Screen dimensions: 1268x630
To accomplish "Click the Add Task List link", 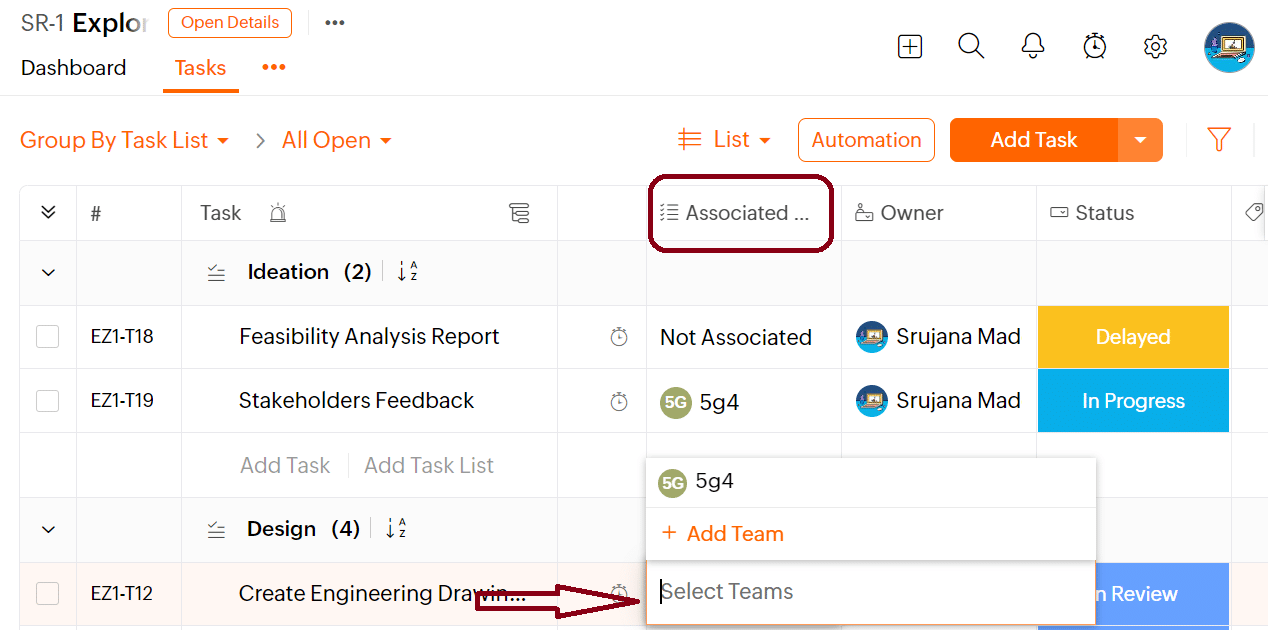I will [x=429, y=465].
